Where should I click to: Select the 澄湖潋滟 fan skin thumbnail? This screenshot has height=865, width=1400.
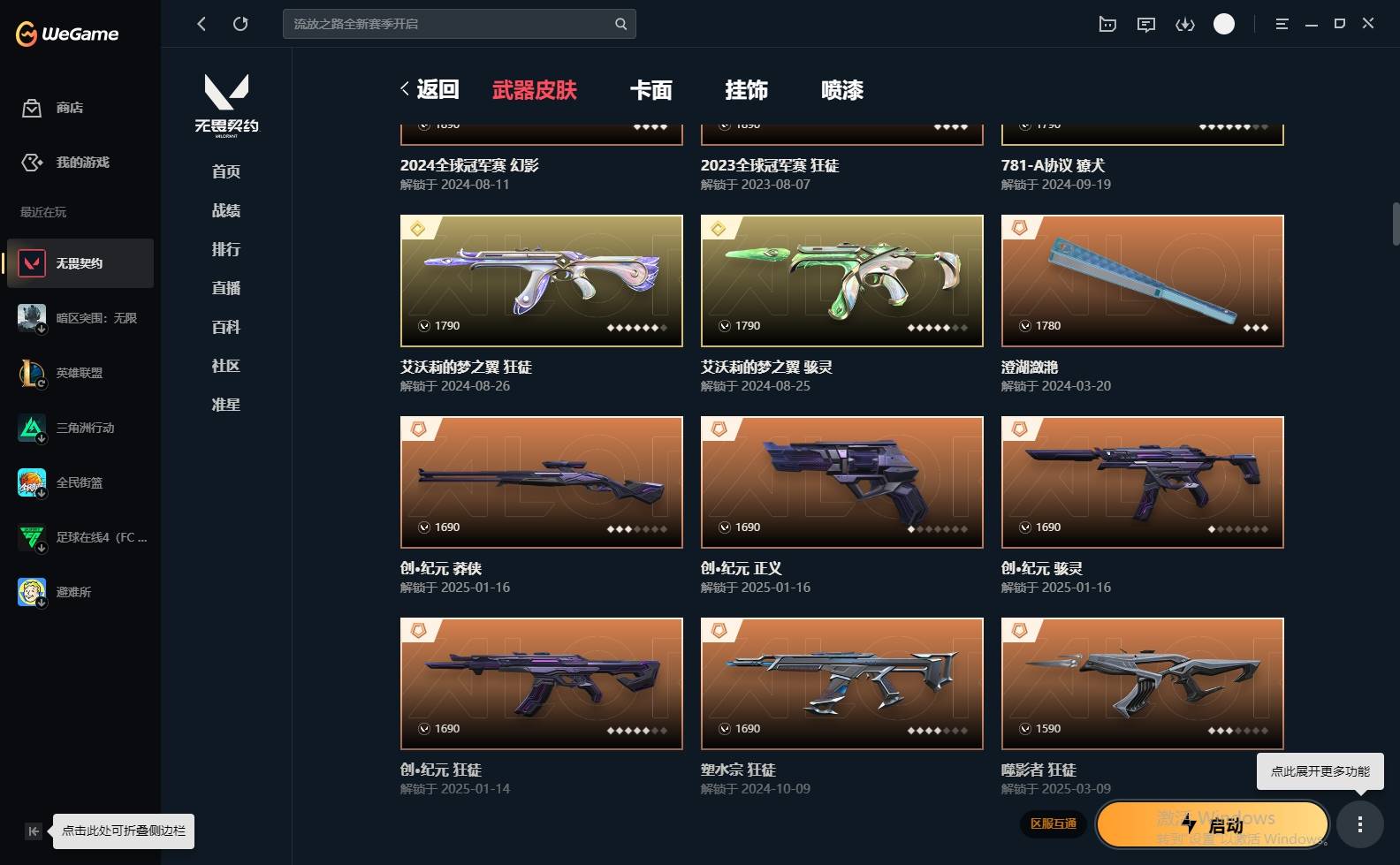tap(1142, 281)
